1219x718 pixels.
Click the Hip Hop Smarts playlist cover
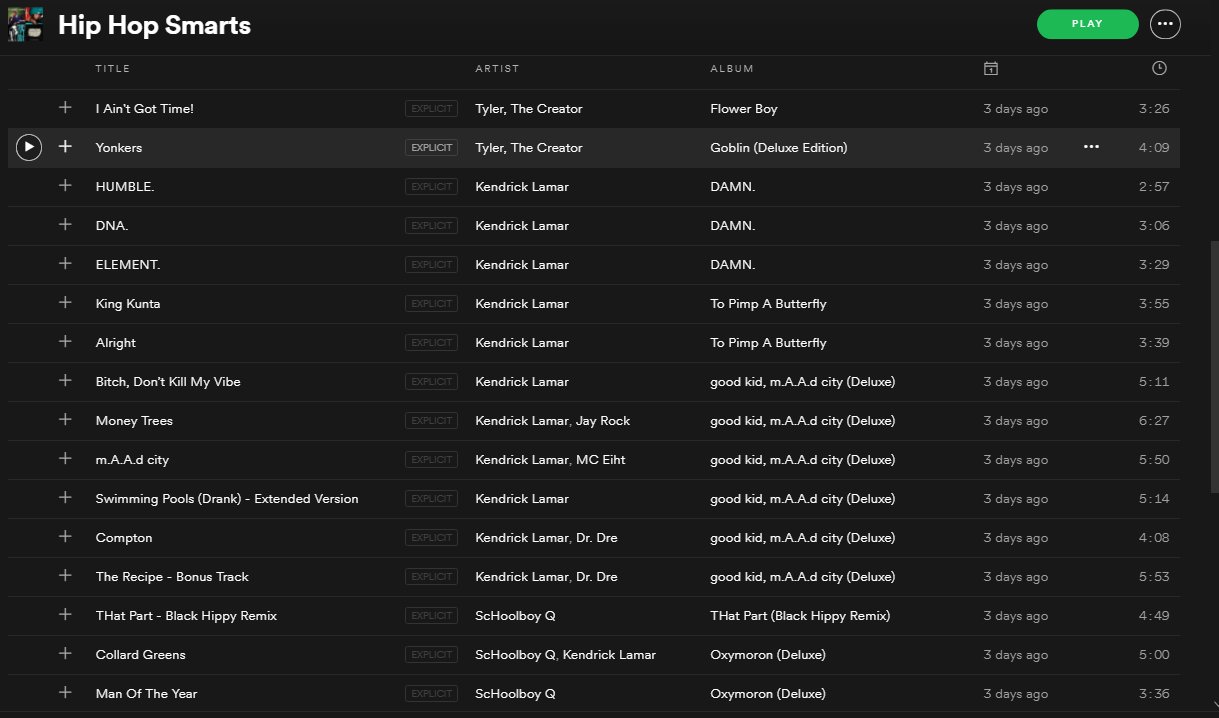click(x=25, y=24)
